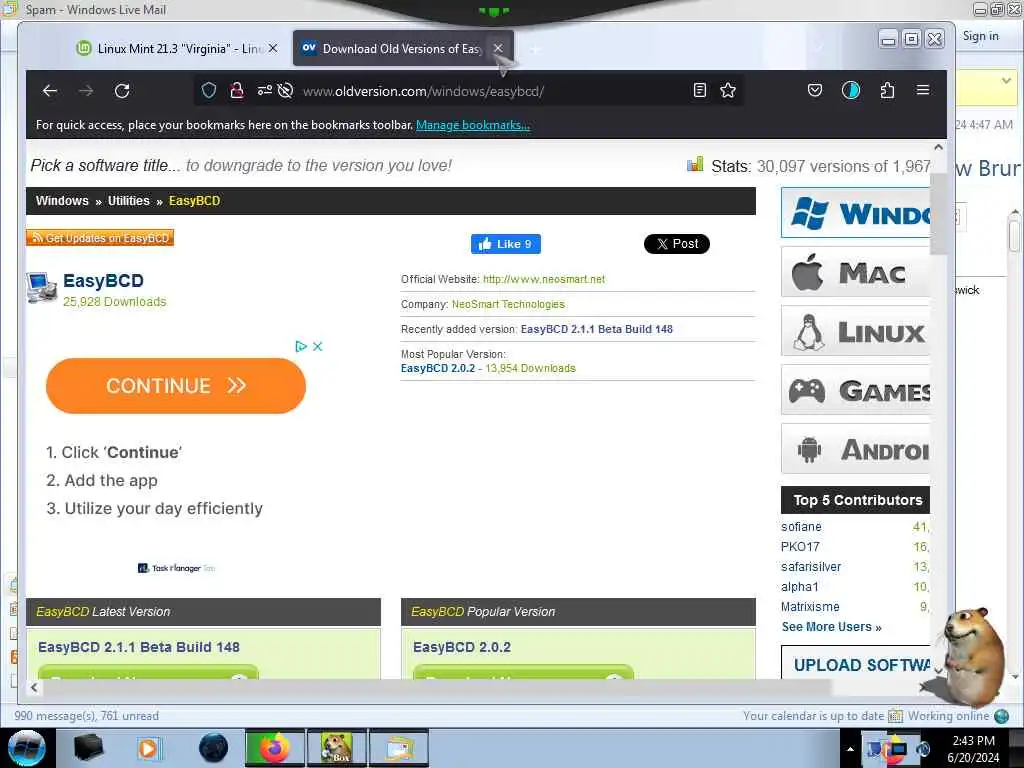
Task: Click the page vertical scrollbar up arrow
Action: pos(938,148)
